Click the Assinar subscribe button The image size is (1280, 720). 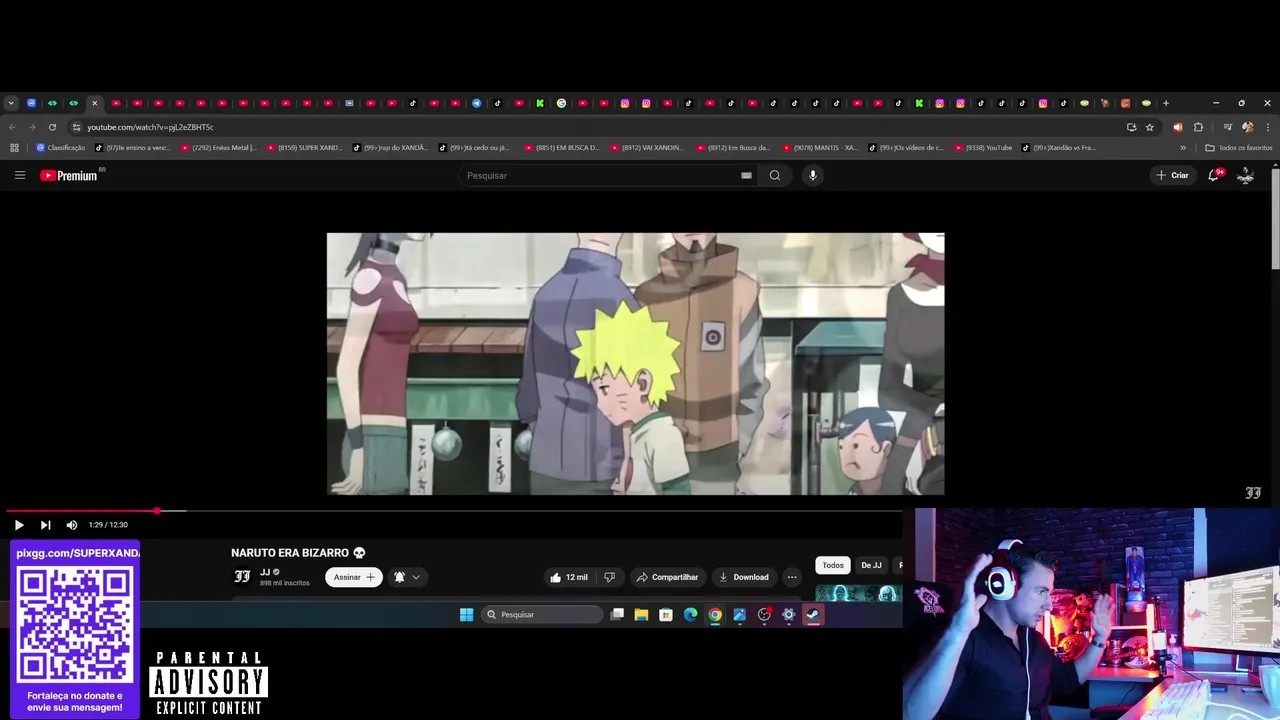pyautogui.click(x=354, y=577)
